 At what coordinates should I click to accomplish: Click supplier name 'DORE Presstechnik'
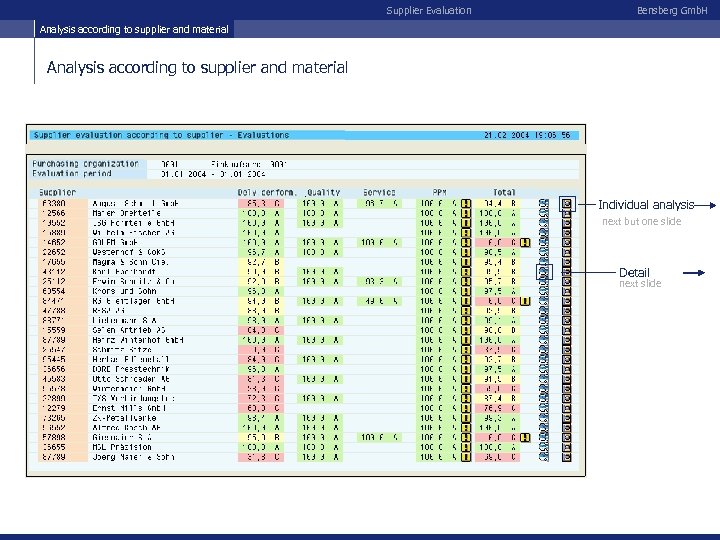(x=130, y=369)
